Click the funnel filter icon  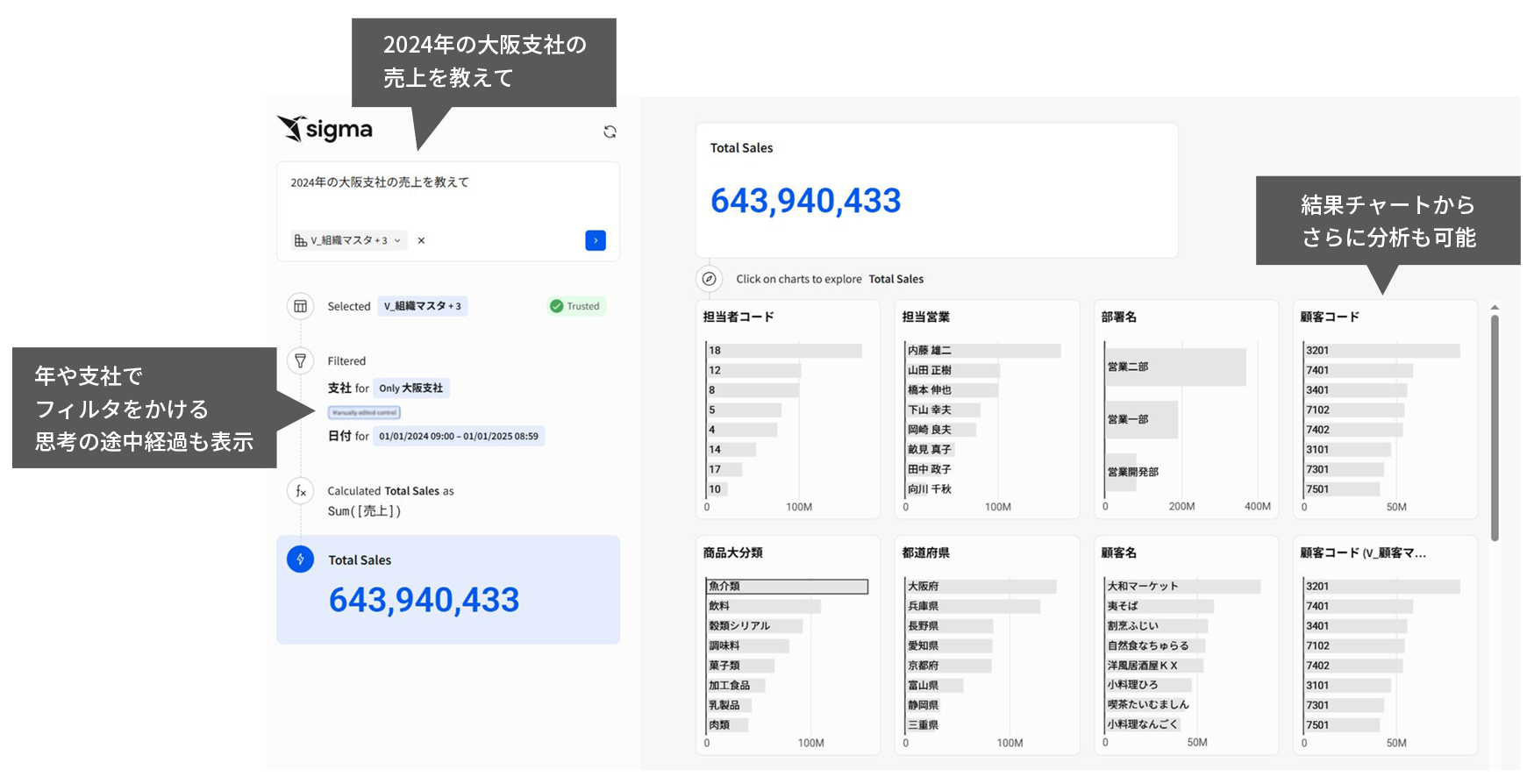pos(300,360)
